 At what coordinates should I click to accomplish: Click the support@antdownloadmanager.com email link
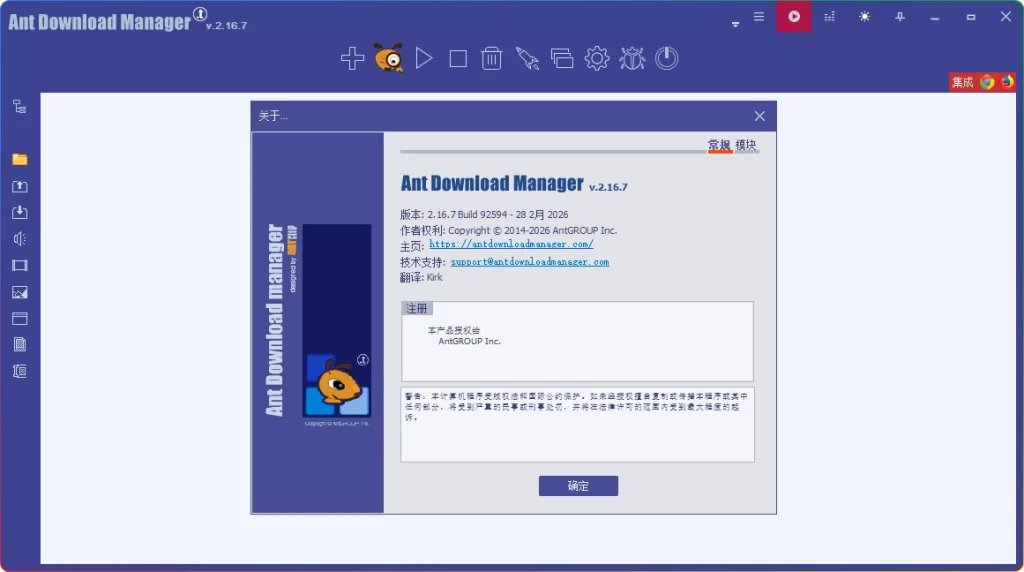point(530,262)
